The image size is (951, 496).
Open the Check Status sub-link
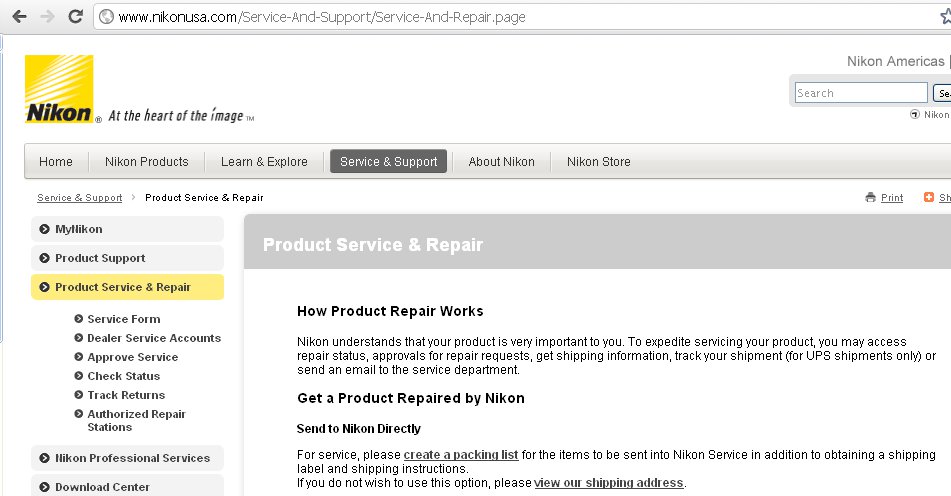[124, 376]
